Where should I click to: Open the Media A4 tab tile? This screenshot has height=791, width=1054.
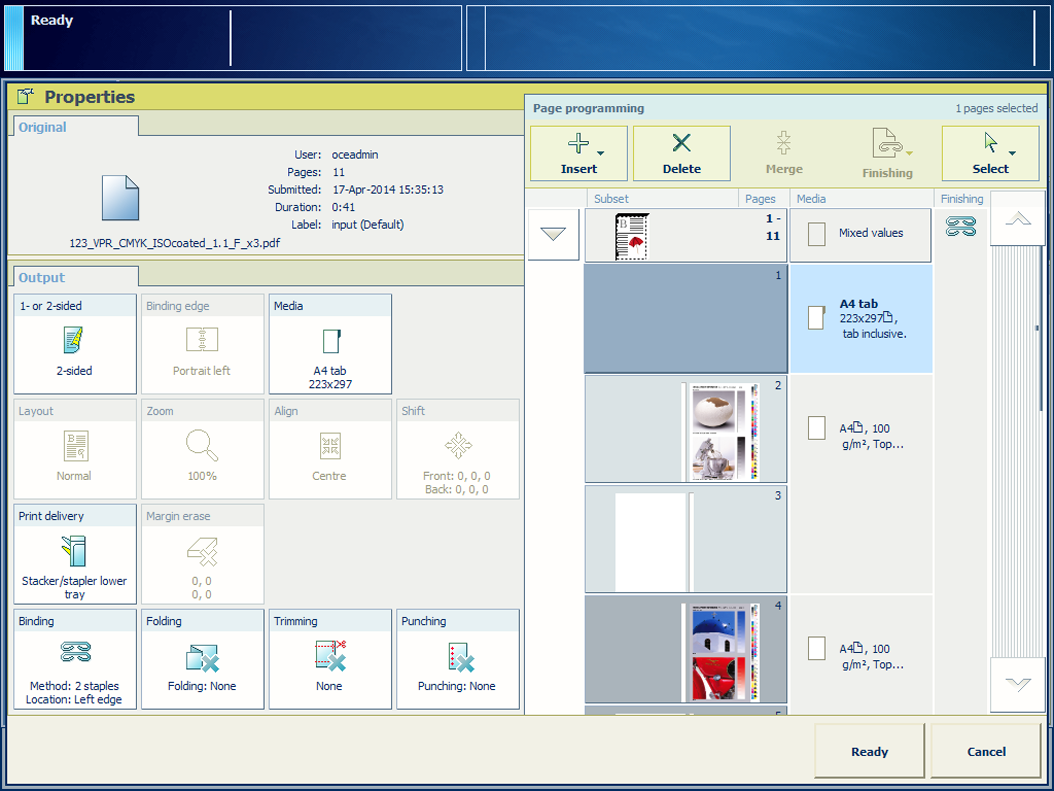[x=330, y=344]
